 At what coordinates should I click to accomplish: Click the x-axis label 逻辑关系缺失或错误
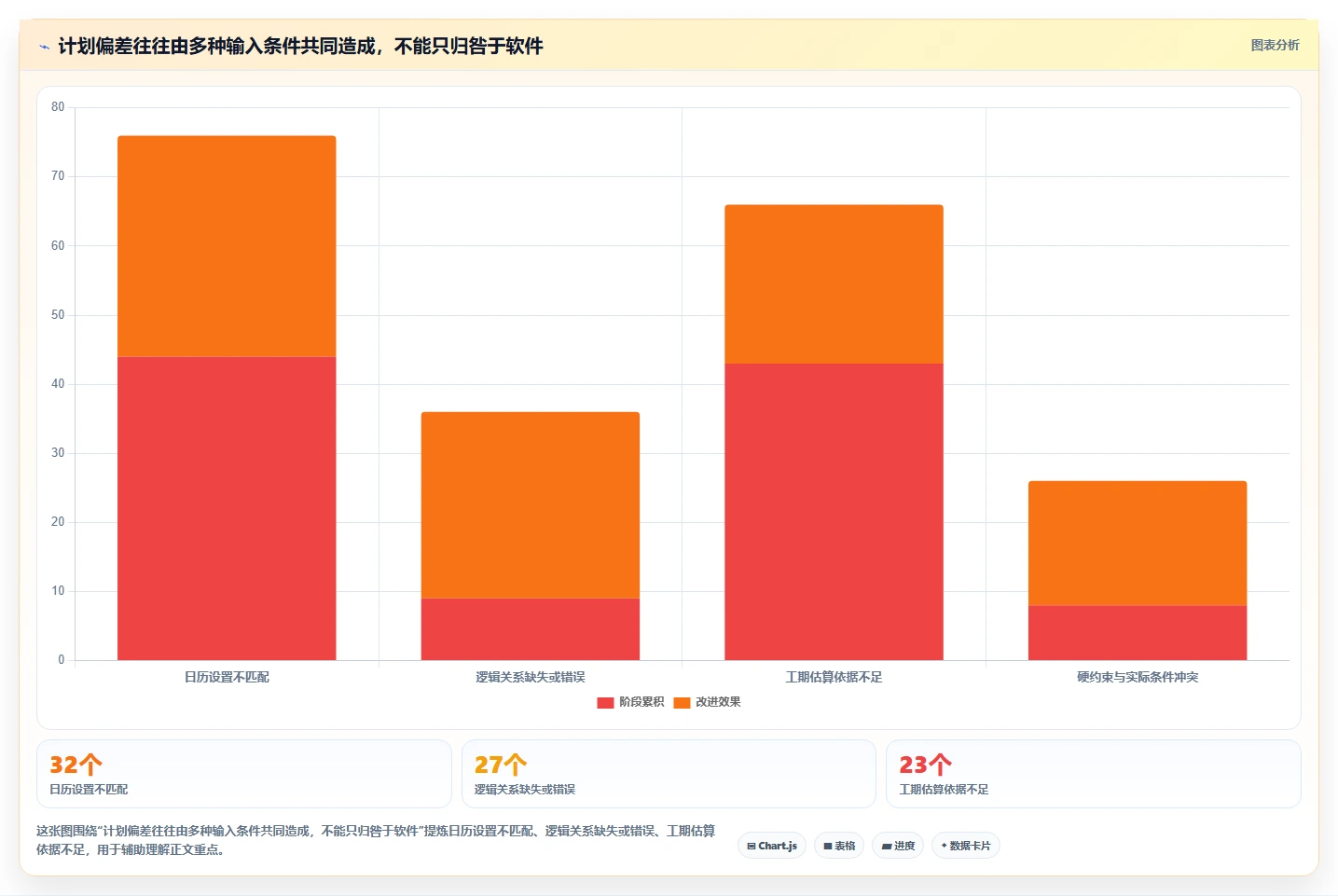[531, 677]
